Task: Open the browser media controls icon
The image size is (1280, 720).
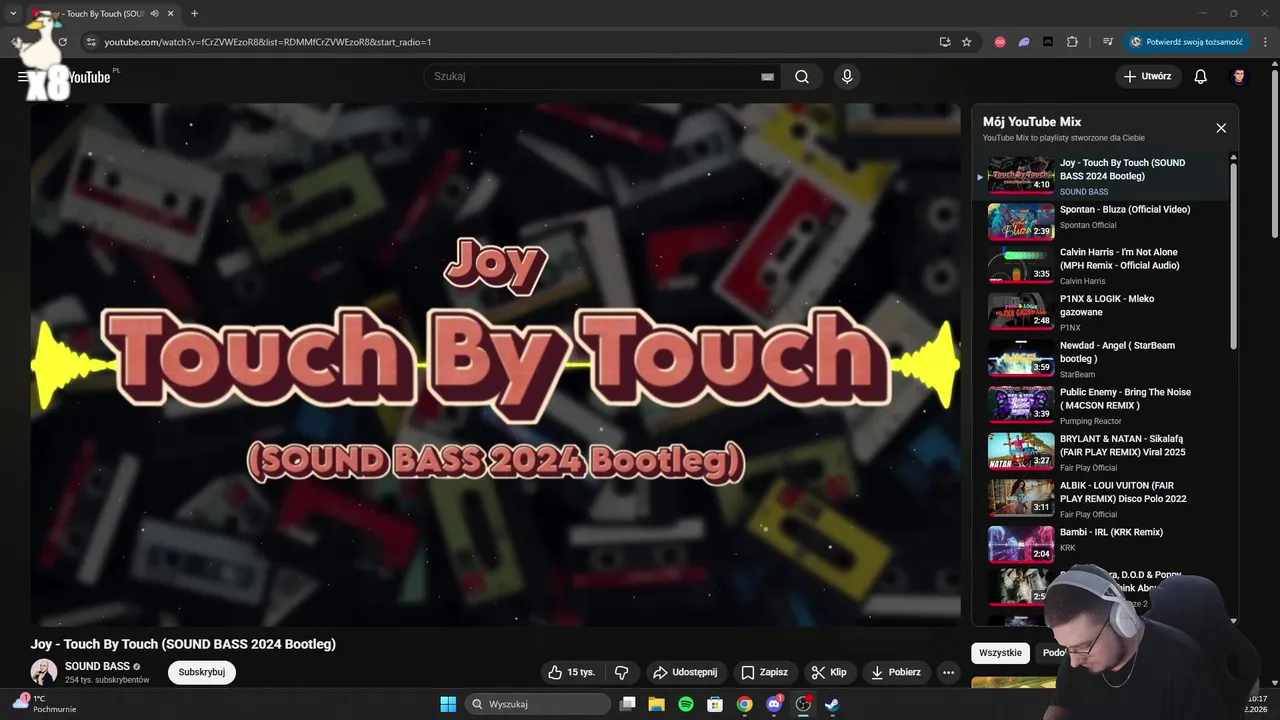Action: point(1108,42)
